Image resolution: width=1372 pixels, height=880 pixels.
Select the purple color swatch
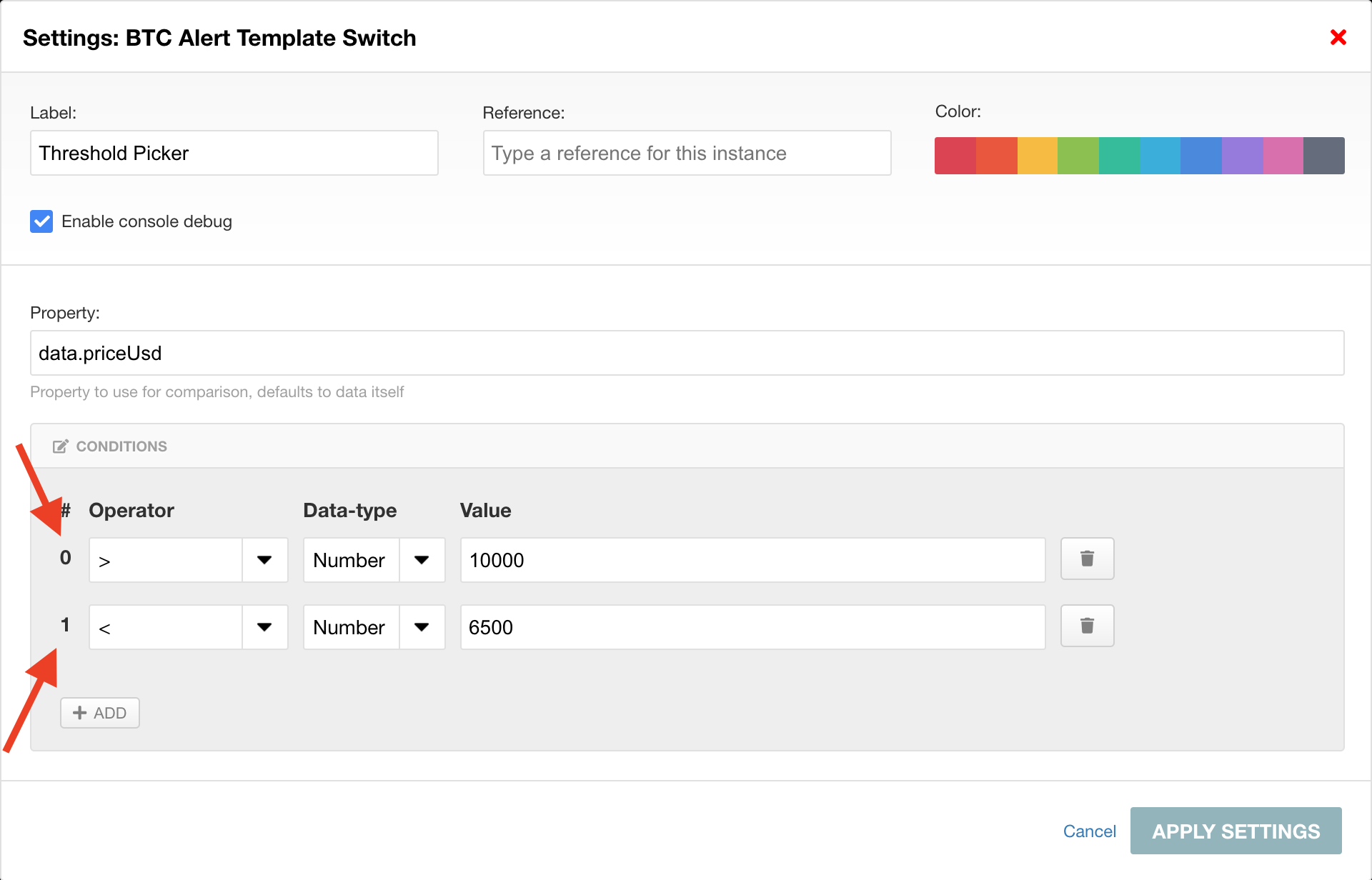tap(1242, 156)
